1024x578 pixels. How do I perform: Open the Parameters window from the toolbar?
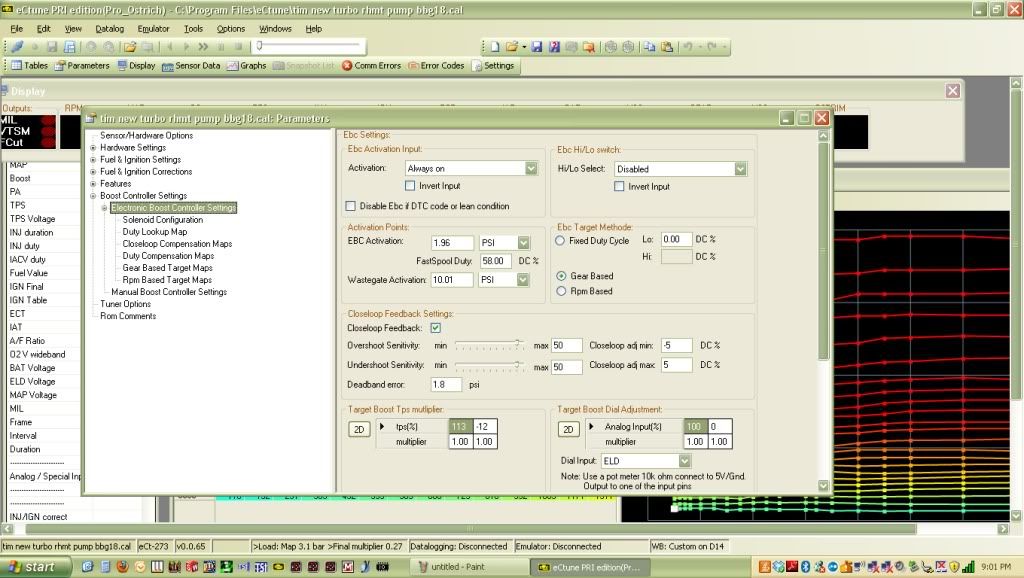click(82, 65)
